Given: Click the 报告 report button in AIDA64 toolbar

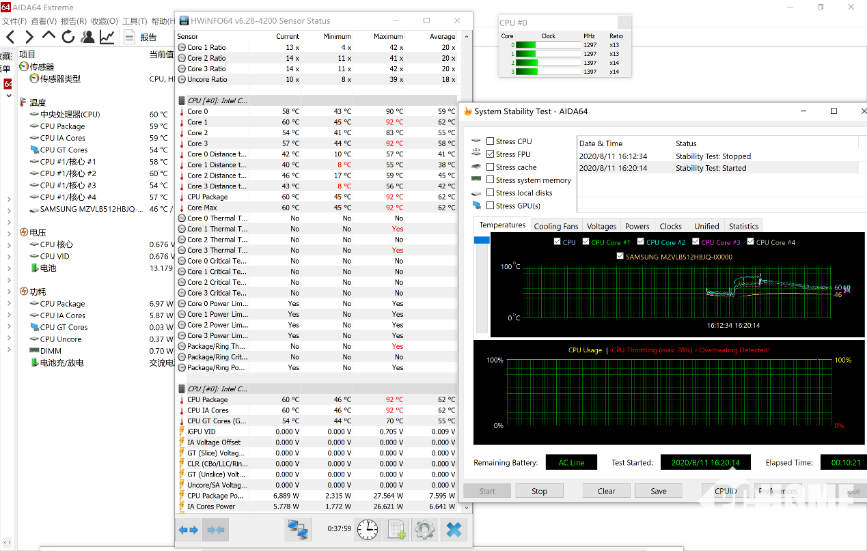Looking at the screenshot, I should pos(141,37).
